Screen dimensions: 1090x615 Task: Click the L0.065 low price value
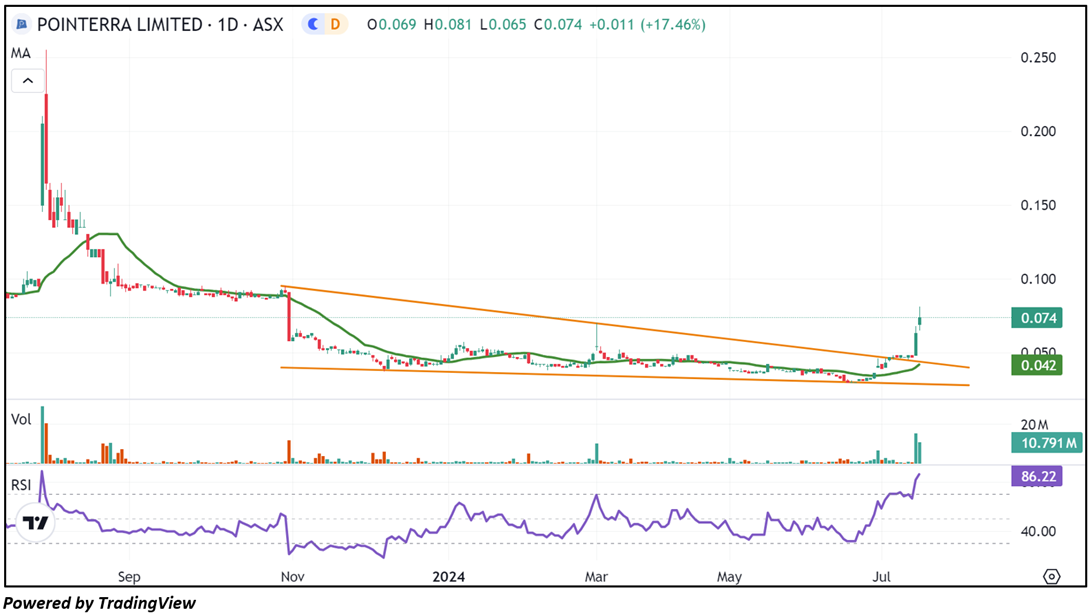(x=503, y=25)
